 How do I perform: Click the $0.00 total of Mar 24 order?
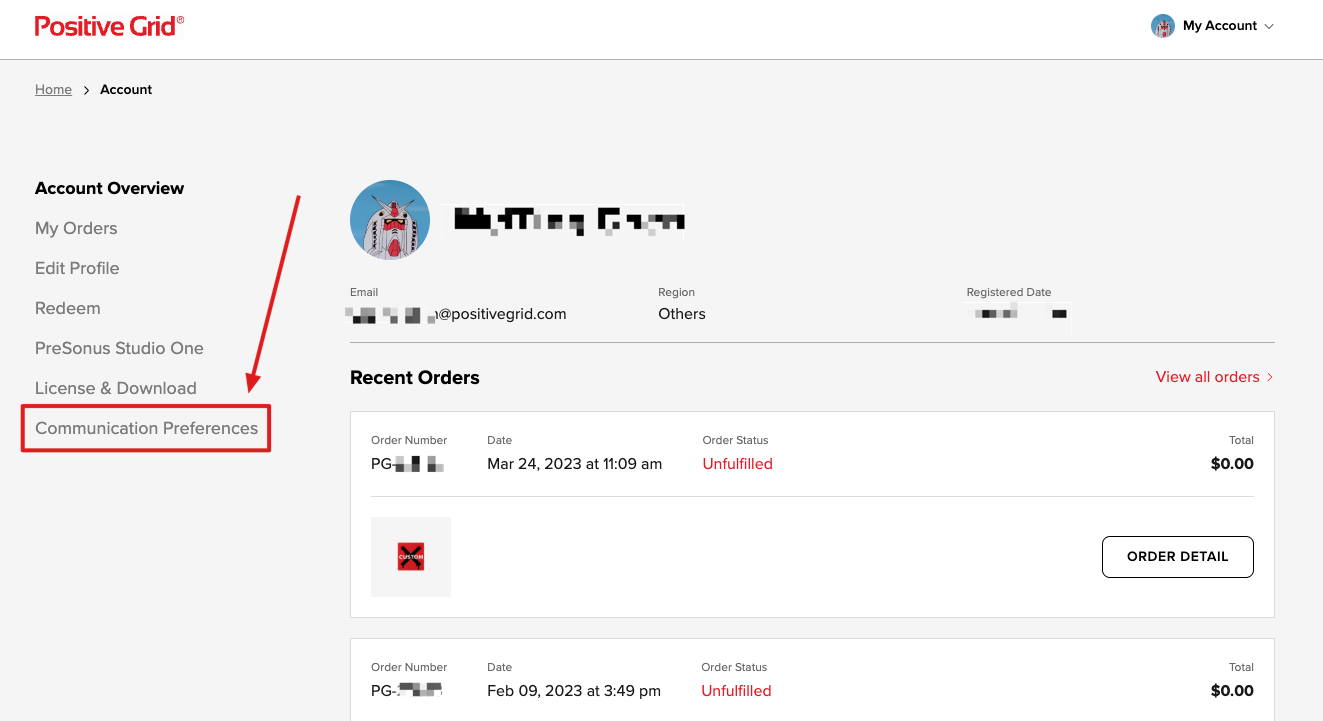pos(1232,464)
